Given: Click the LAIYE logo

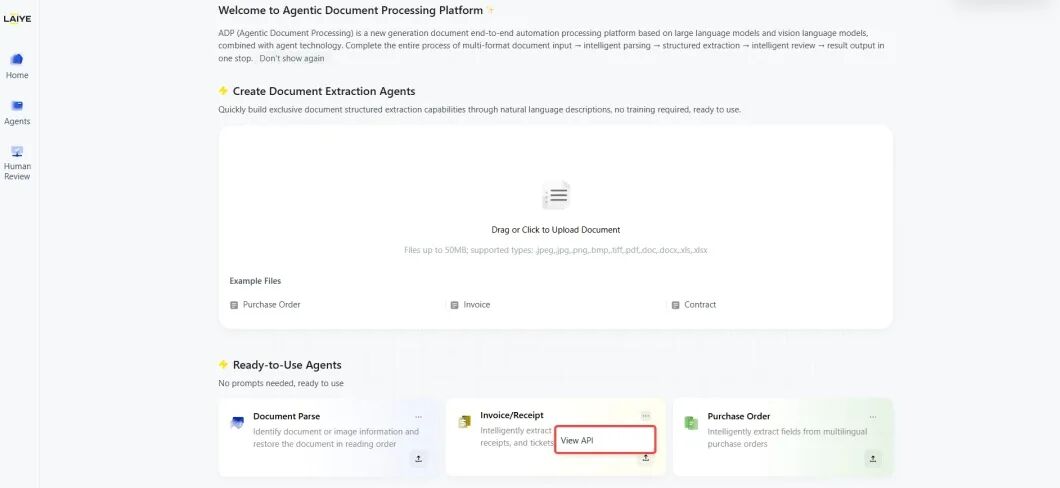Looking at the screenshot, I should click(x=17, y=18).
